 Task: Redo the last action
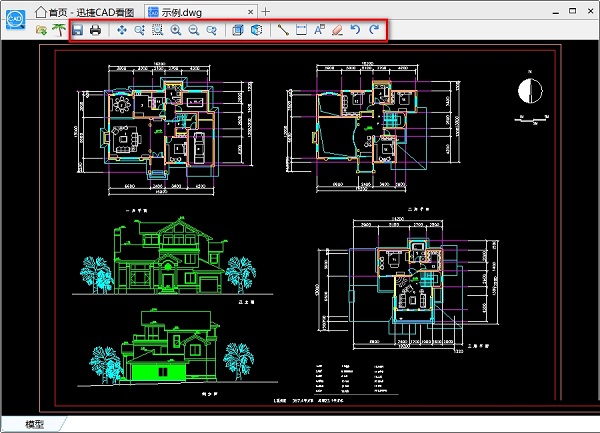[x=374, y=29]
